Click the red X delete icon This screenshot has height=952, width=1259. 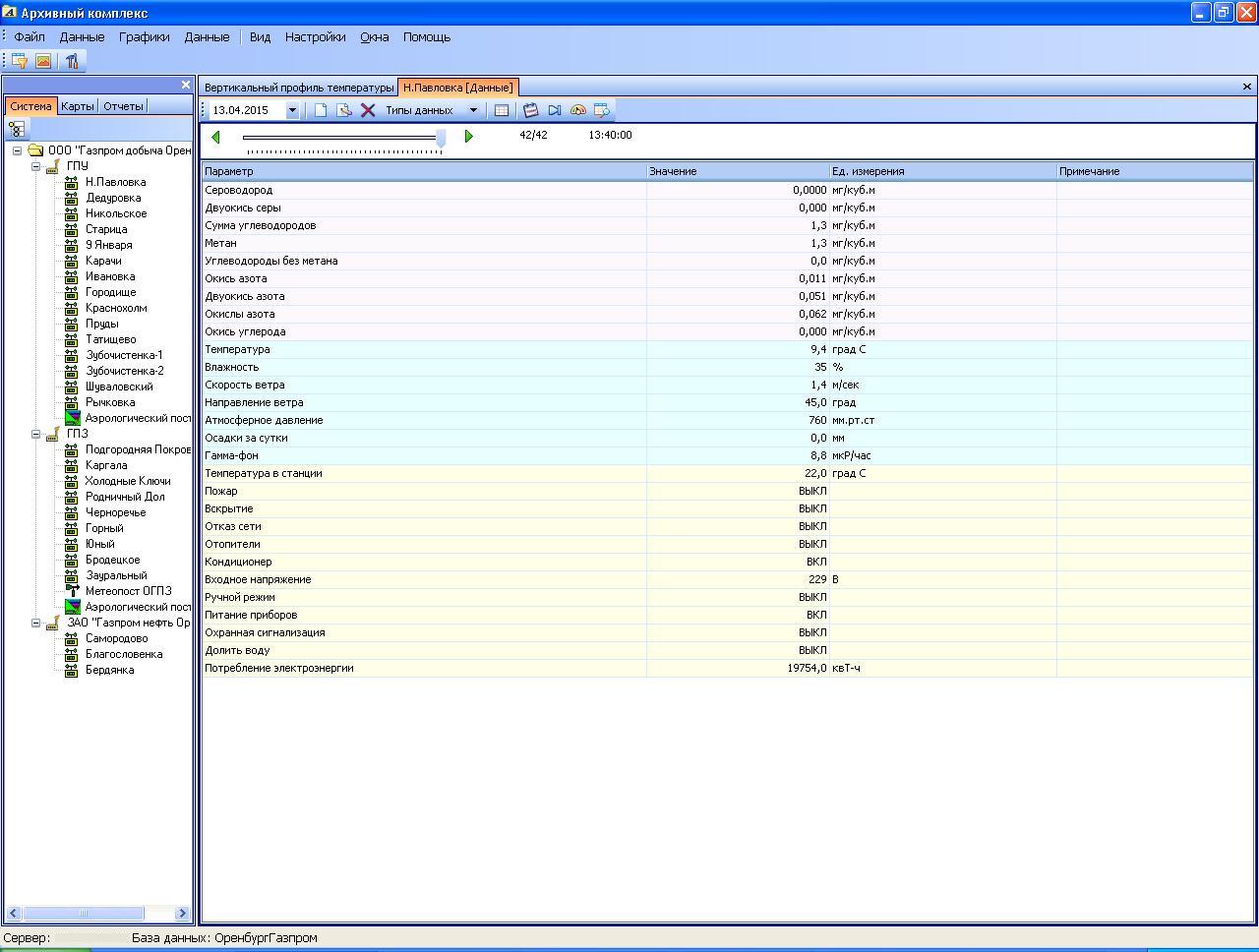[x=368, y=110]
